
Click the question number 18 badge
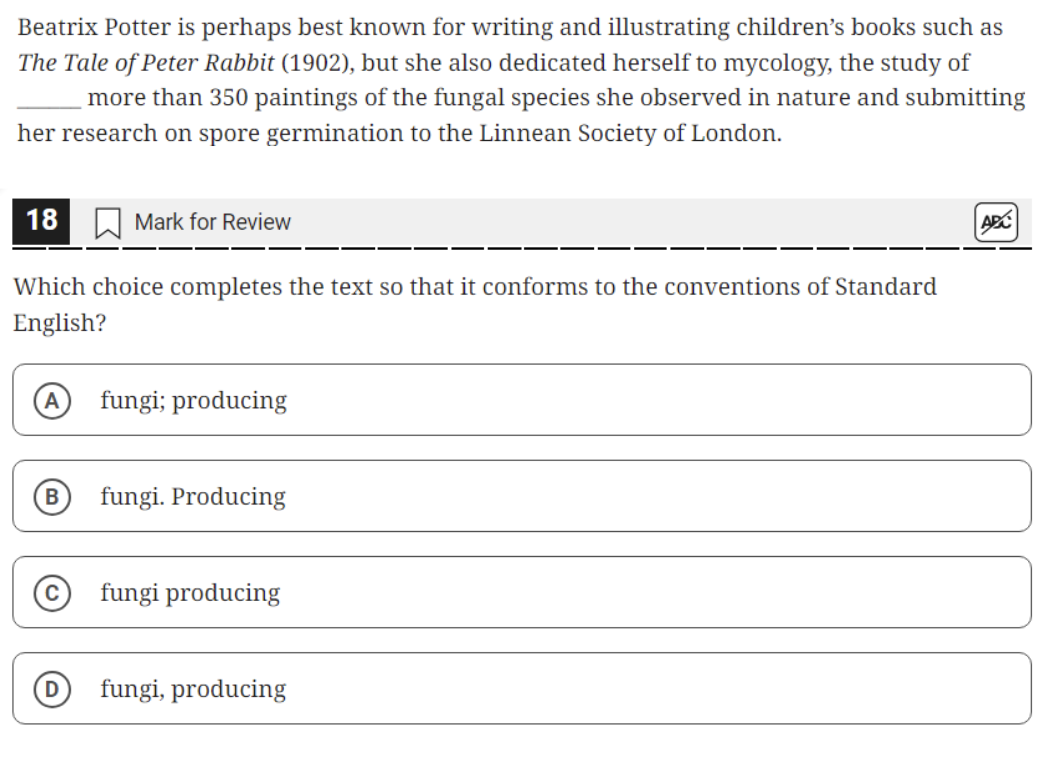coord(41,221)
